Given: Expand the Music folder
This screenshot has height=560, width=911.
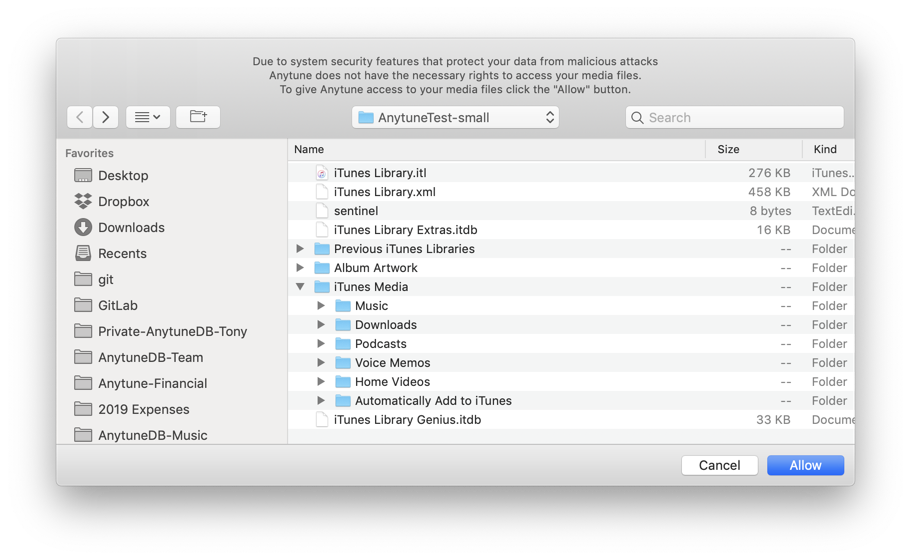Looking at the screenshot, I should (x=321, y=306).
